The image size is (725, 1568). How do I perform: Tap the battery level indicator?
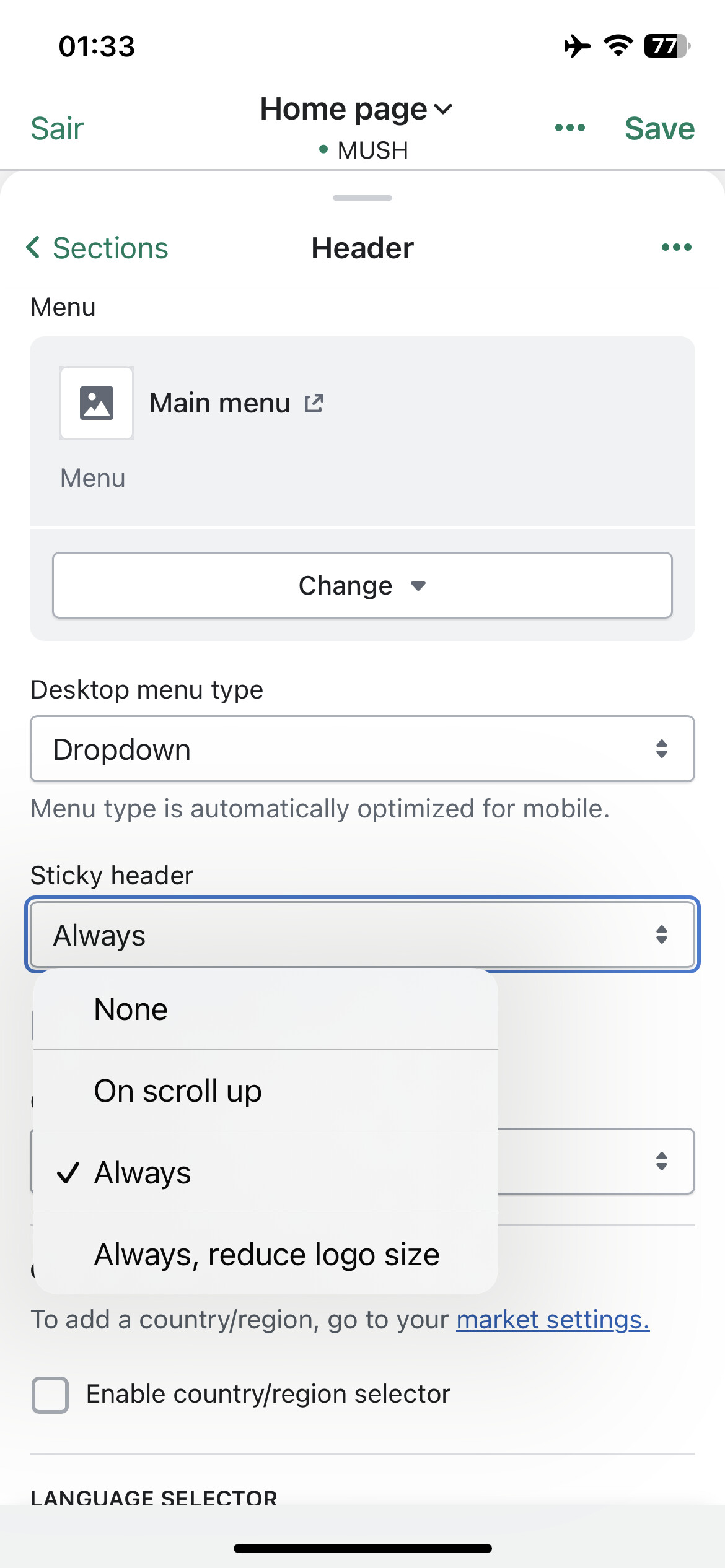[667, 46]
